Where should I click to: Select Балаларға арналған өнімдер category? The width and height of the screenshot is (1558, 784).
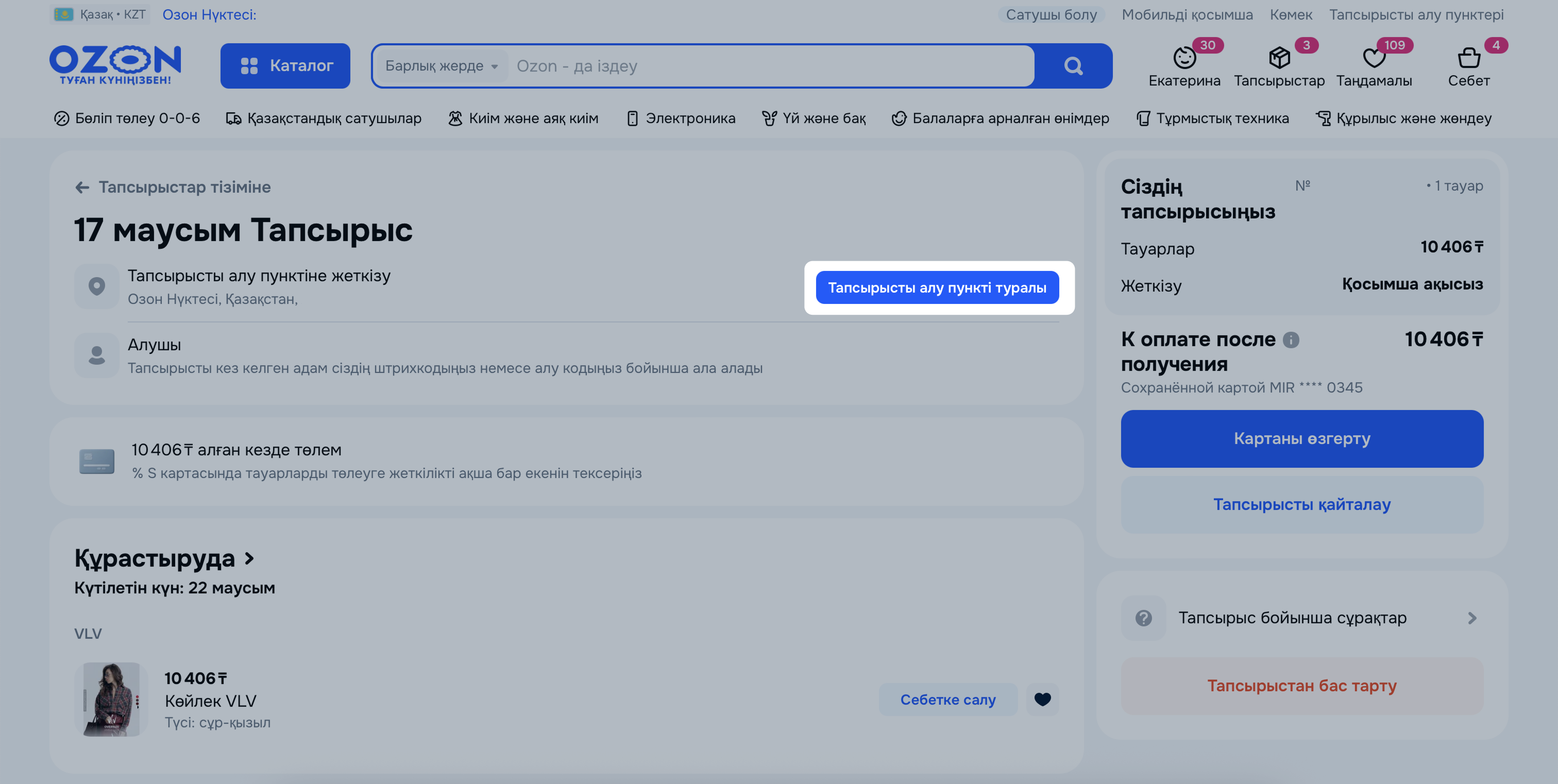[1001, 118]
